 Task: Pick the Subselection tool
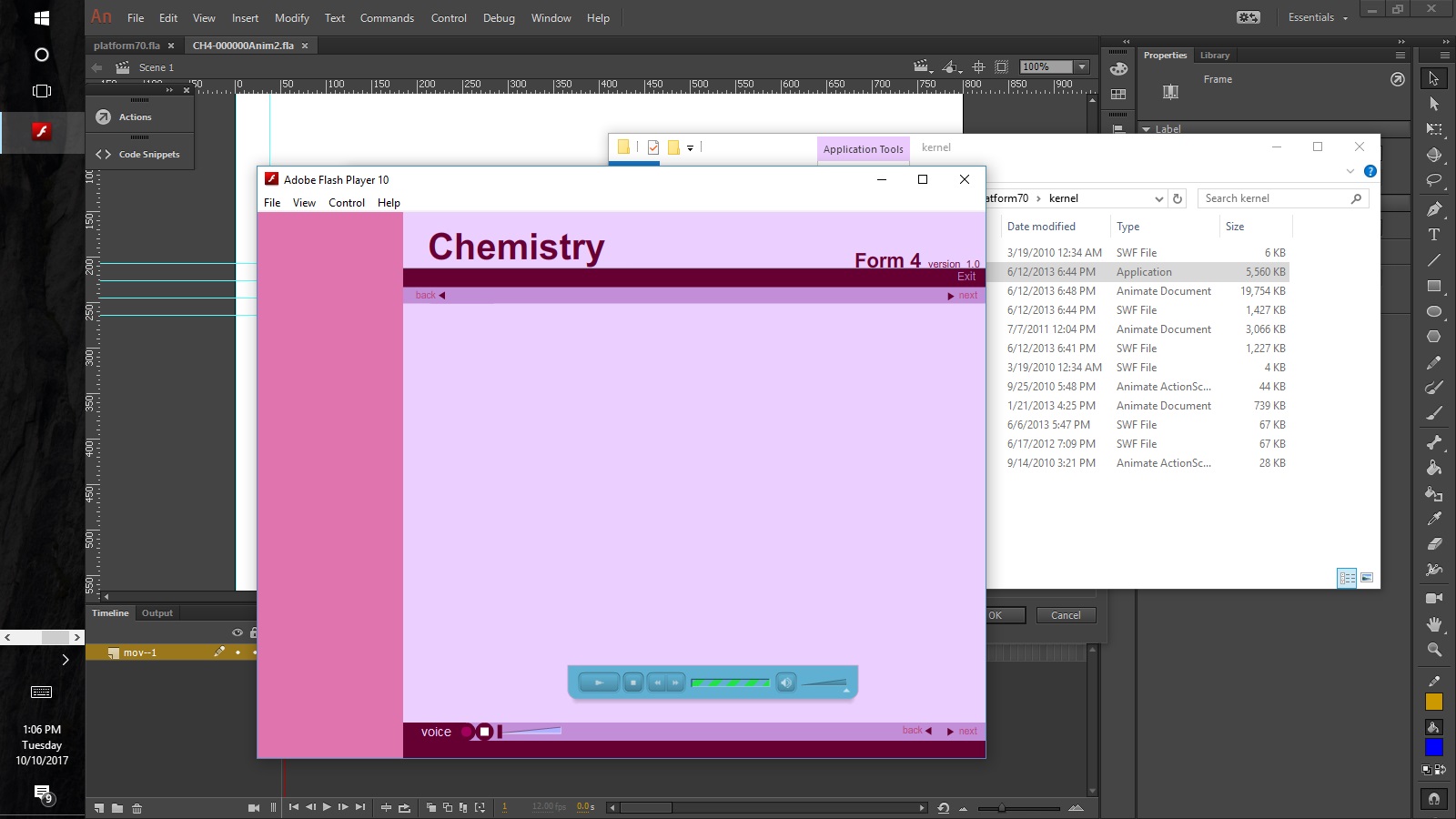pos(1434,104)
